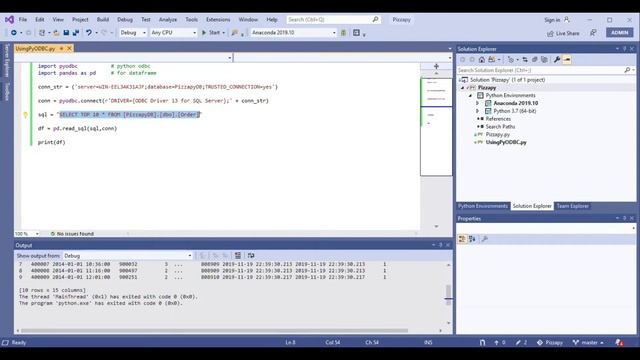Viewport: 640px width, 360px height.
Task: Click the interactive window icon in toolbar
Action: pyautogui.click(x=356, y=33)
